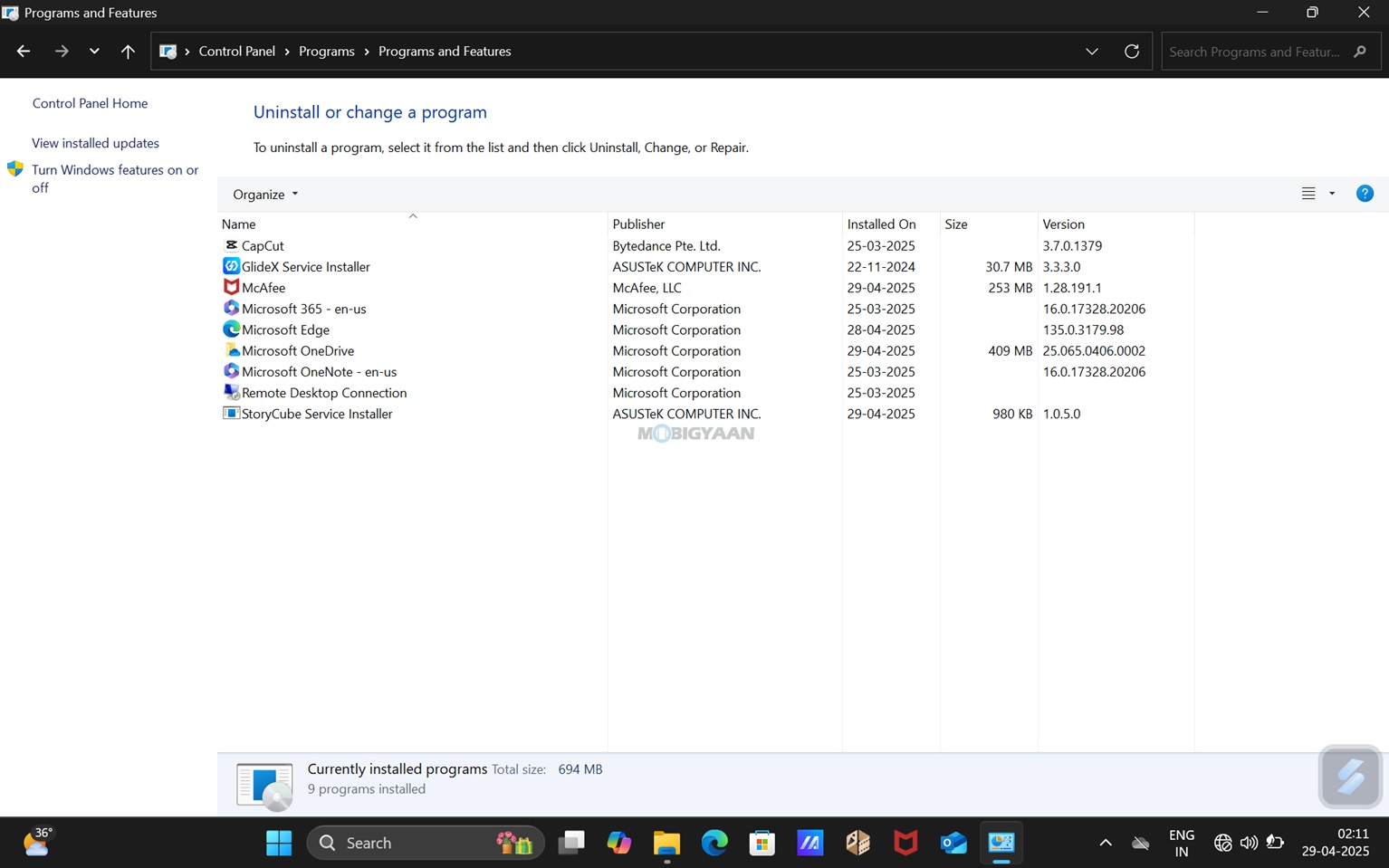Expand the address bar history dropdown
Image resolution: width=1389 pixels, height=868 pixels.
pyautogui.click(x=1092, y=52)
